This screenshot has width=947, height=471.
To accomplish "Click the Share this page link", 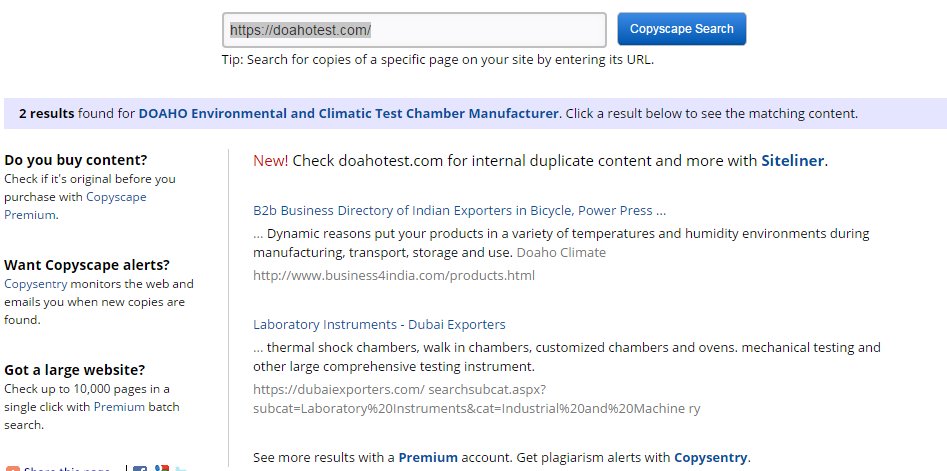I will click(x=67, y=469).
